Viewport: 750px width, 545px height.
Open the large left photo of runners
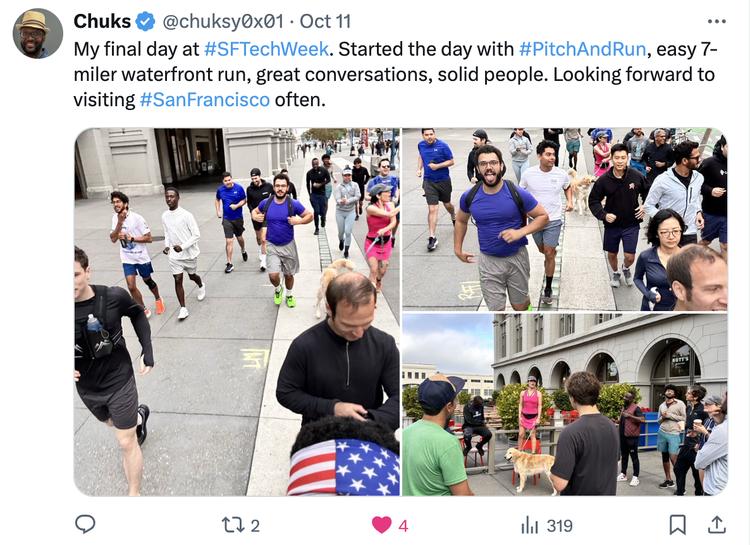coord(237,311)
